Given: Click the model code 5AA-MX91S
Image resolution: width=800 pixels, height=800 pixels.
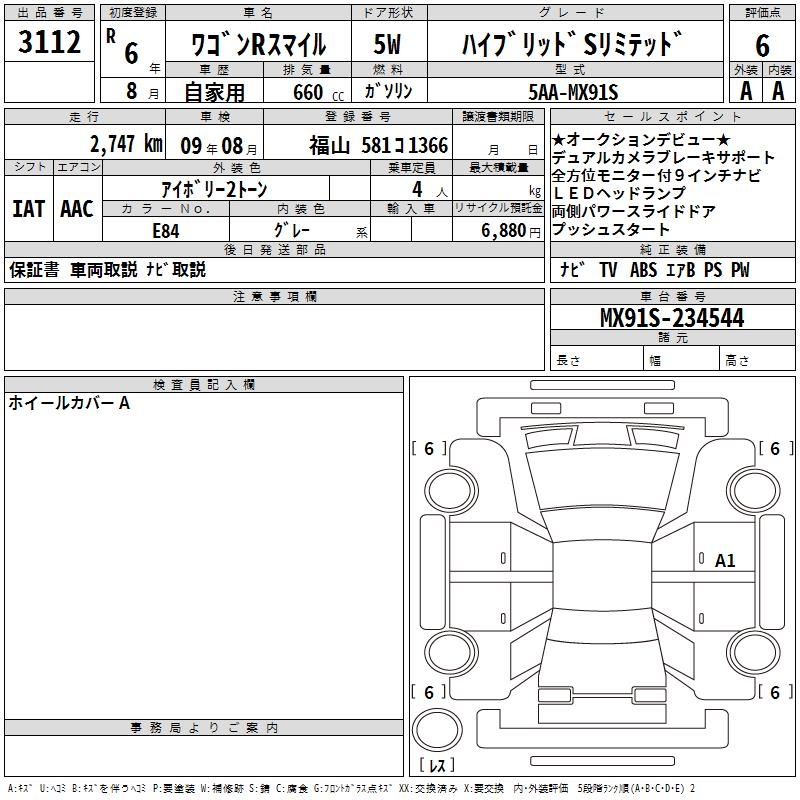Looking at the screenshot, I should point(573,92).
